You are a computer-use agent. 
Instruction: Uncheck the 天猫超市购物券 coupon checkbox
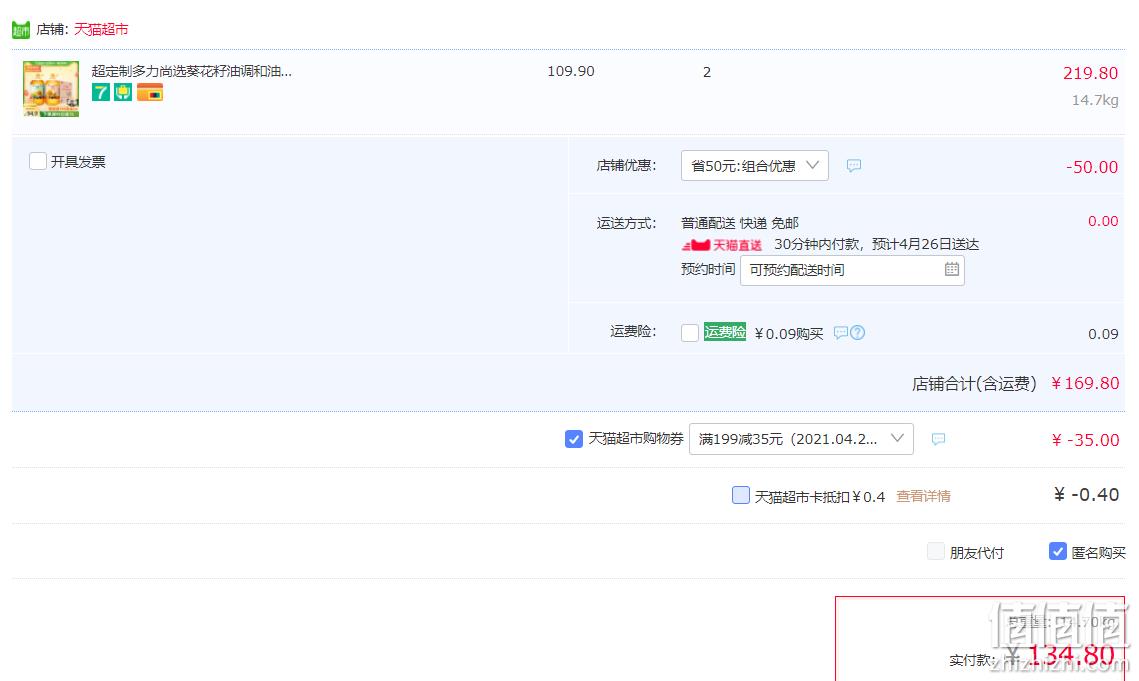[x=574, y=439]
